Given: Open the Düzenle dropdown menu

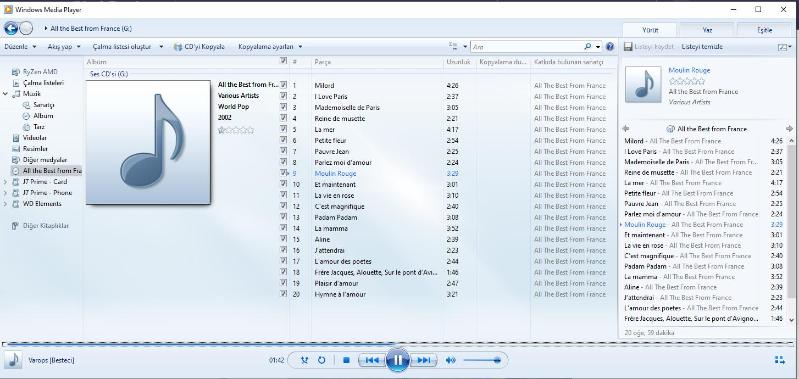Looking at the screenshot, I should (x=20, y=46).
